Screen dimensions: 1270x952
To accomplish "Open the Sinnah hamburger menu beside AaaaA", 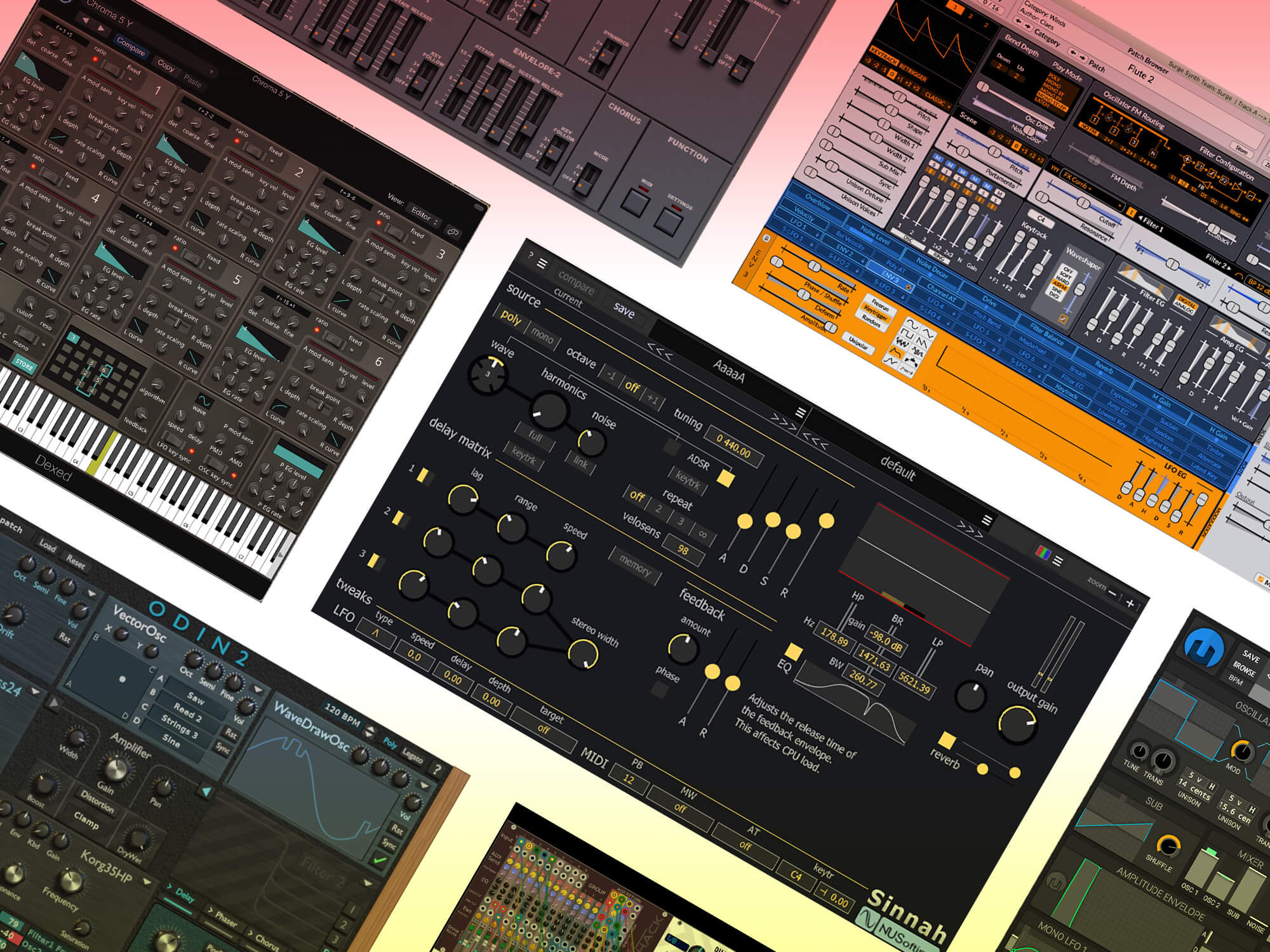I will tap(801, 413).
